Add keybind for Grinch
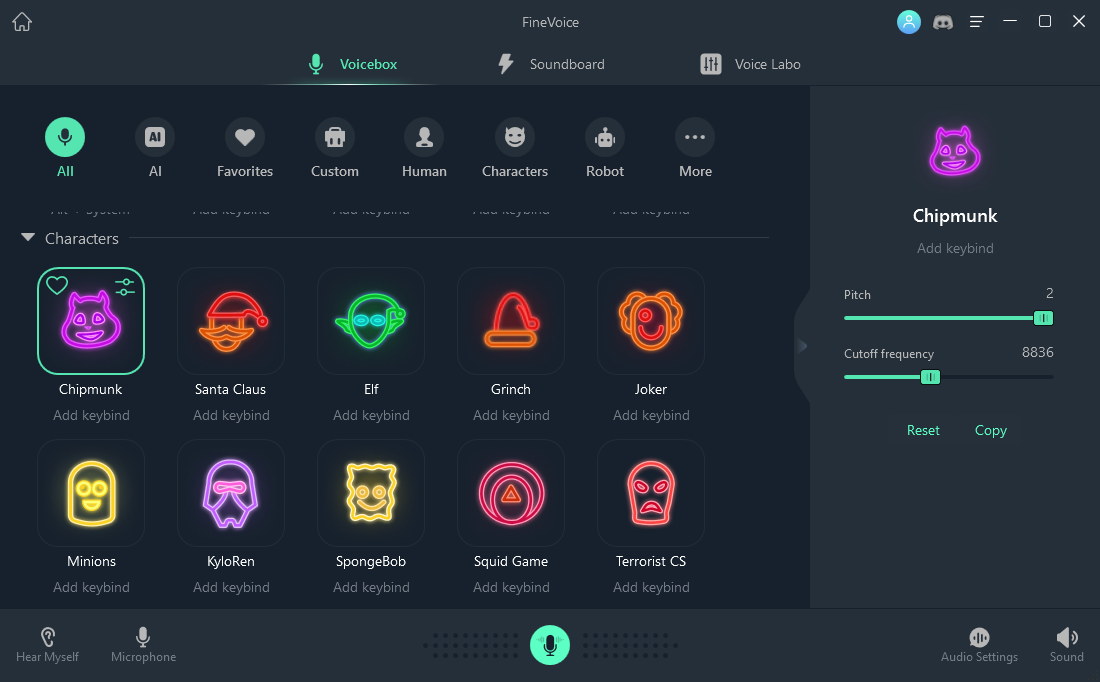The height and width of the screenshot is (682, 1100). 511,415
